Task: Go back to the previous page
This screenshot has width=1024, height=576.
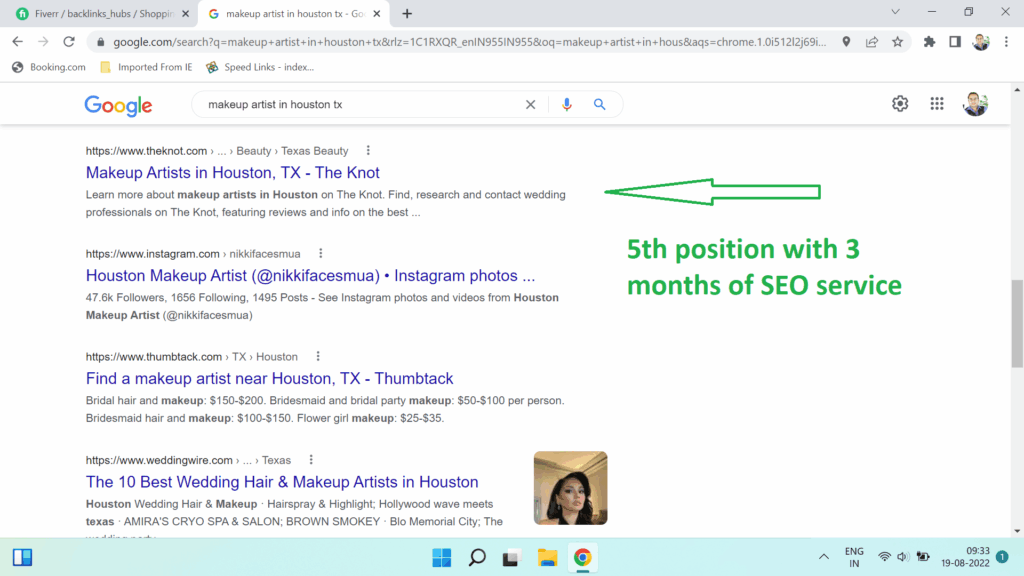Action: tap(18, 42)
